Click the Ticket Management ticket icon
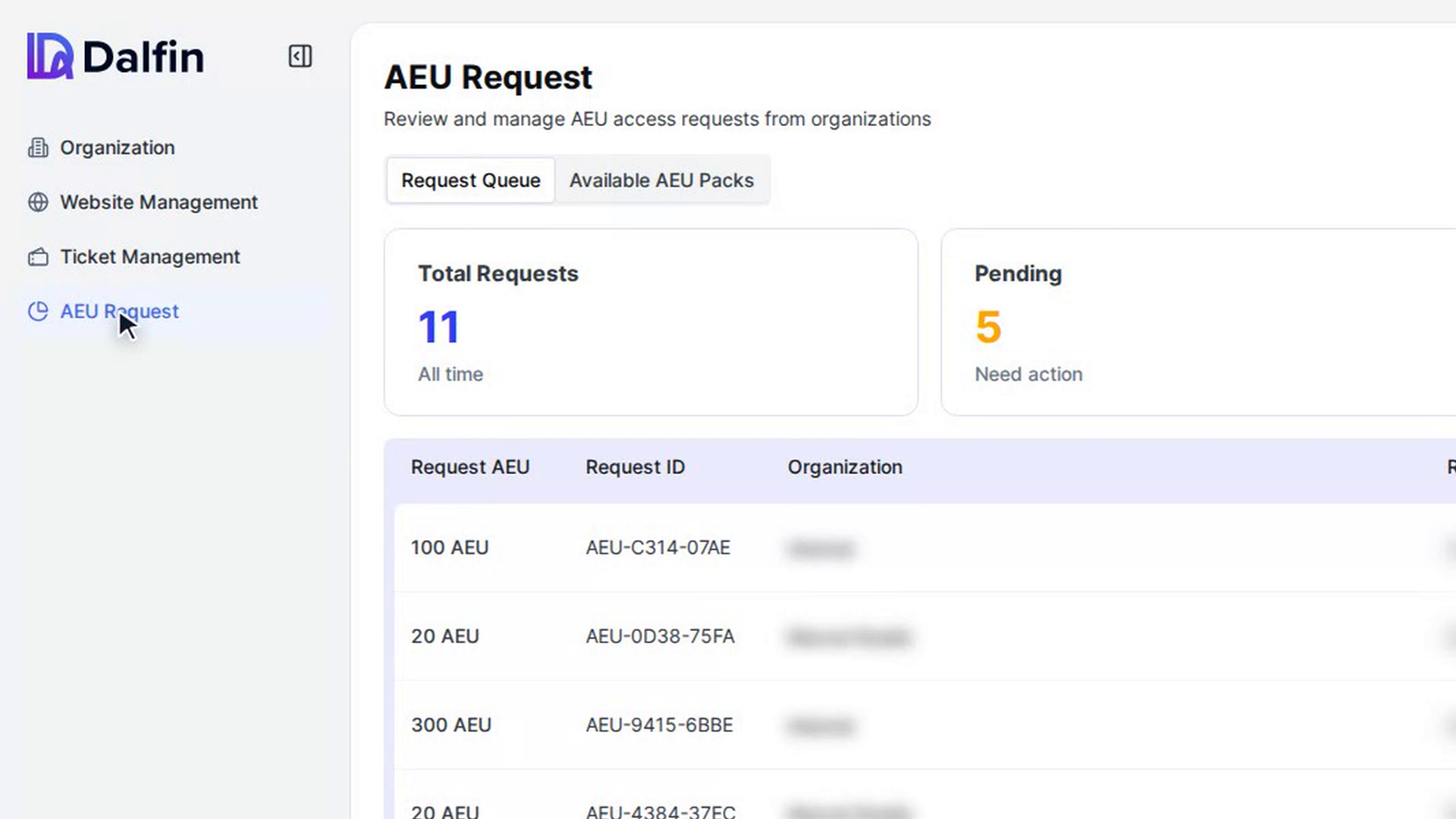Viewport: 1456px width, 819px height. [38, 257]
